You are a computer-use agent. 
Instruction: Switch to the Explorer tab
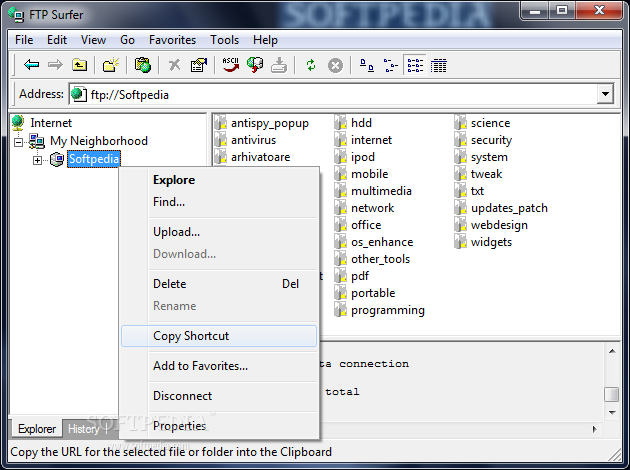tap(37, 429)
